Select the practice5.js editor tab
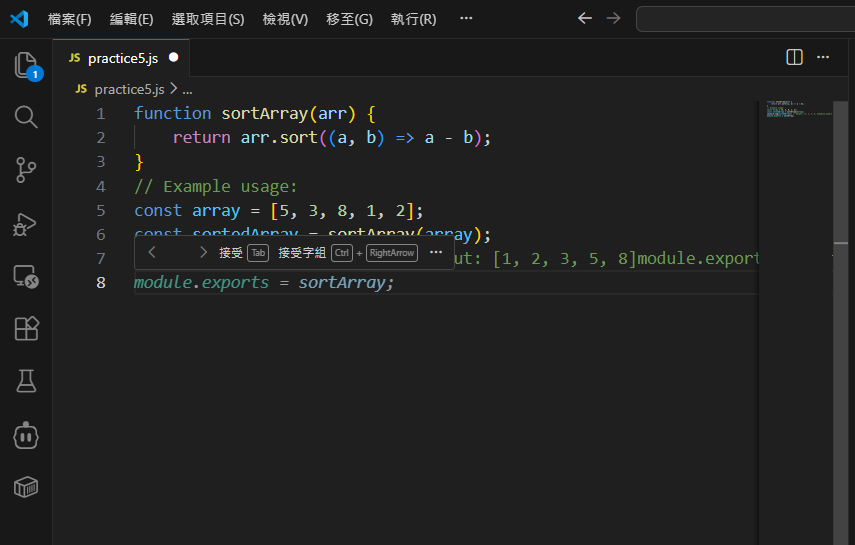 point(122,58)
